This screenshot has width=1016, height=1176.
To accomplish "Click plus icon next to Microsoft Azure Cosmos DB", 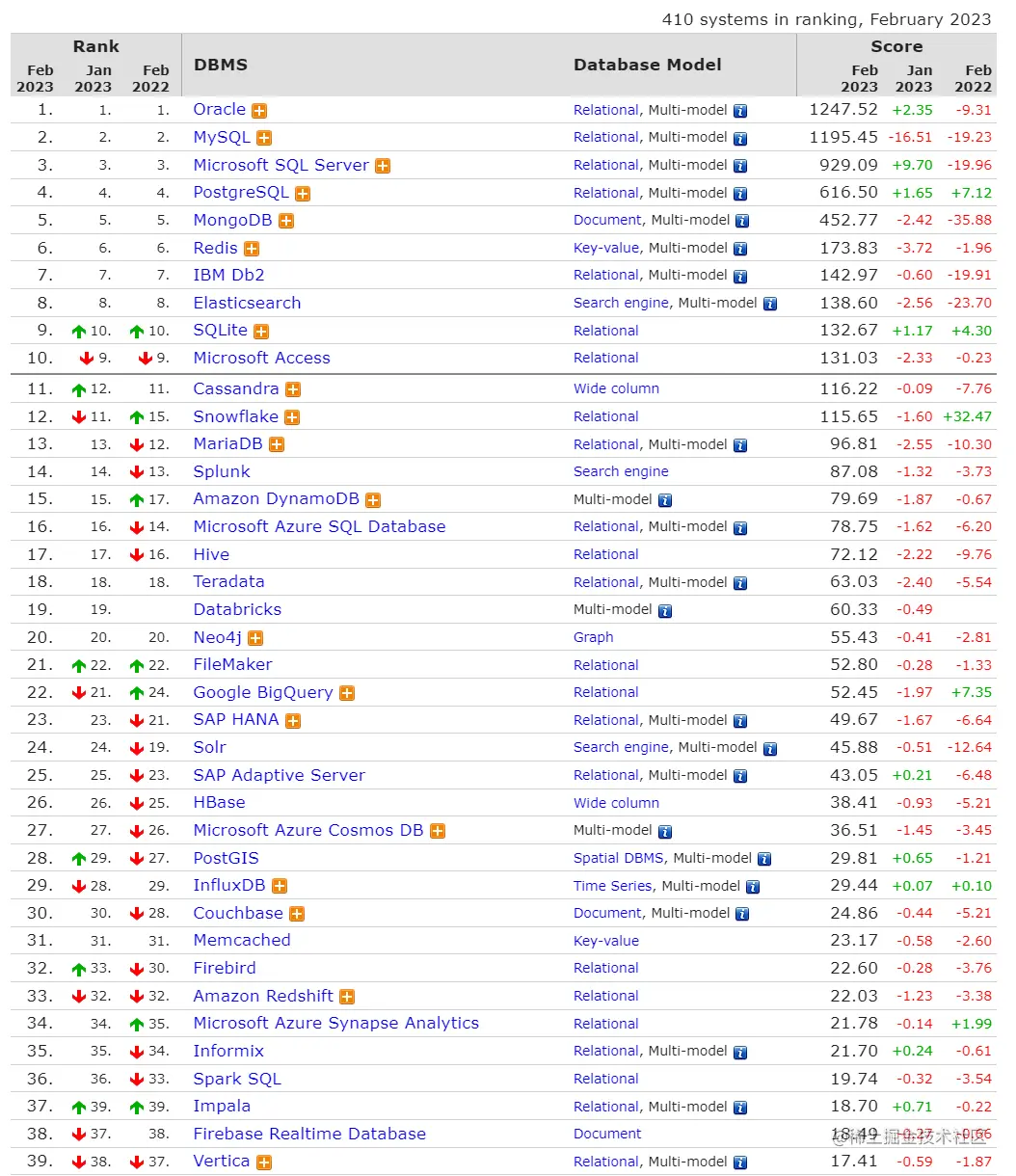I will click(438, 831).
